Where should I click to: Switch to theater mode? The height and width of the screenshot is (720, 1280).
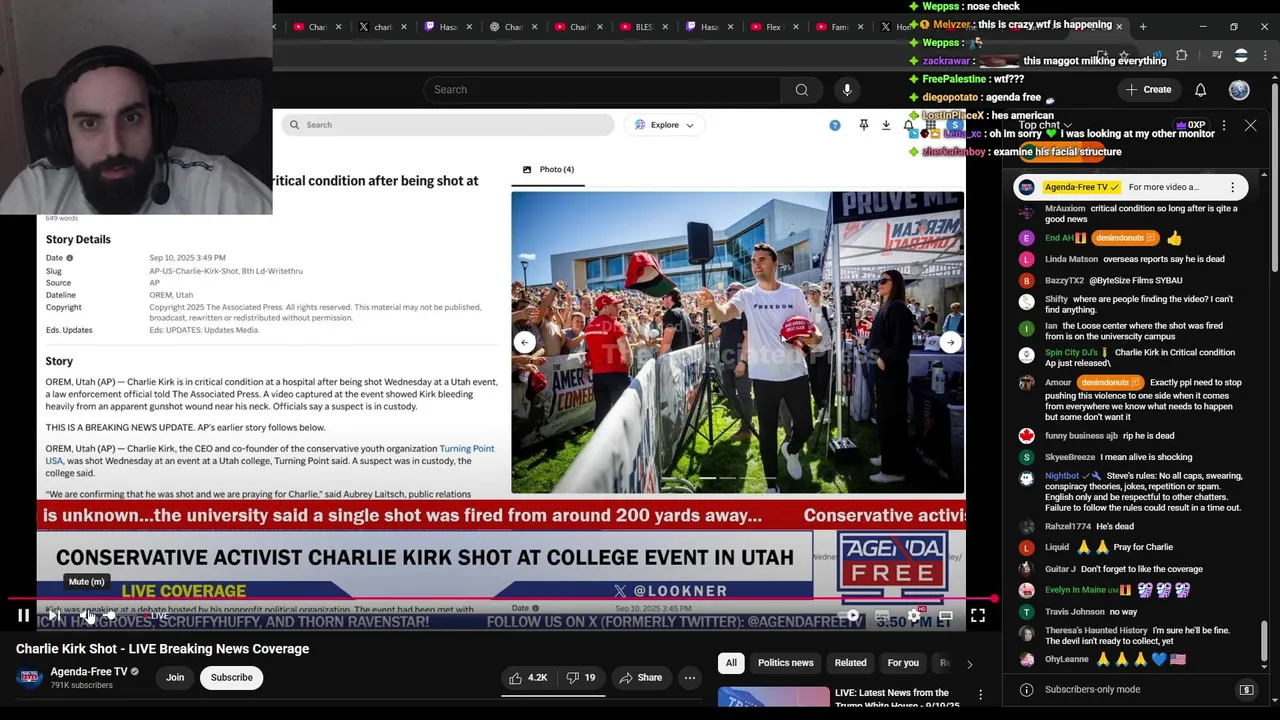(x=945, y=616)
